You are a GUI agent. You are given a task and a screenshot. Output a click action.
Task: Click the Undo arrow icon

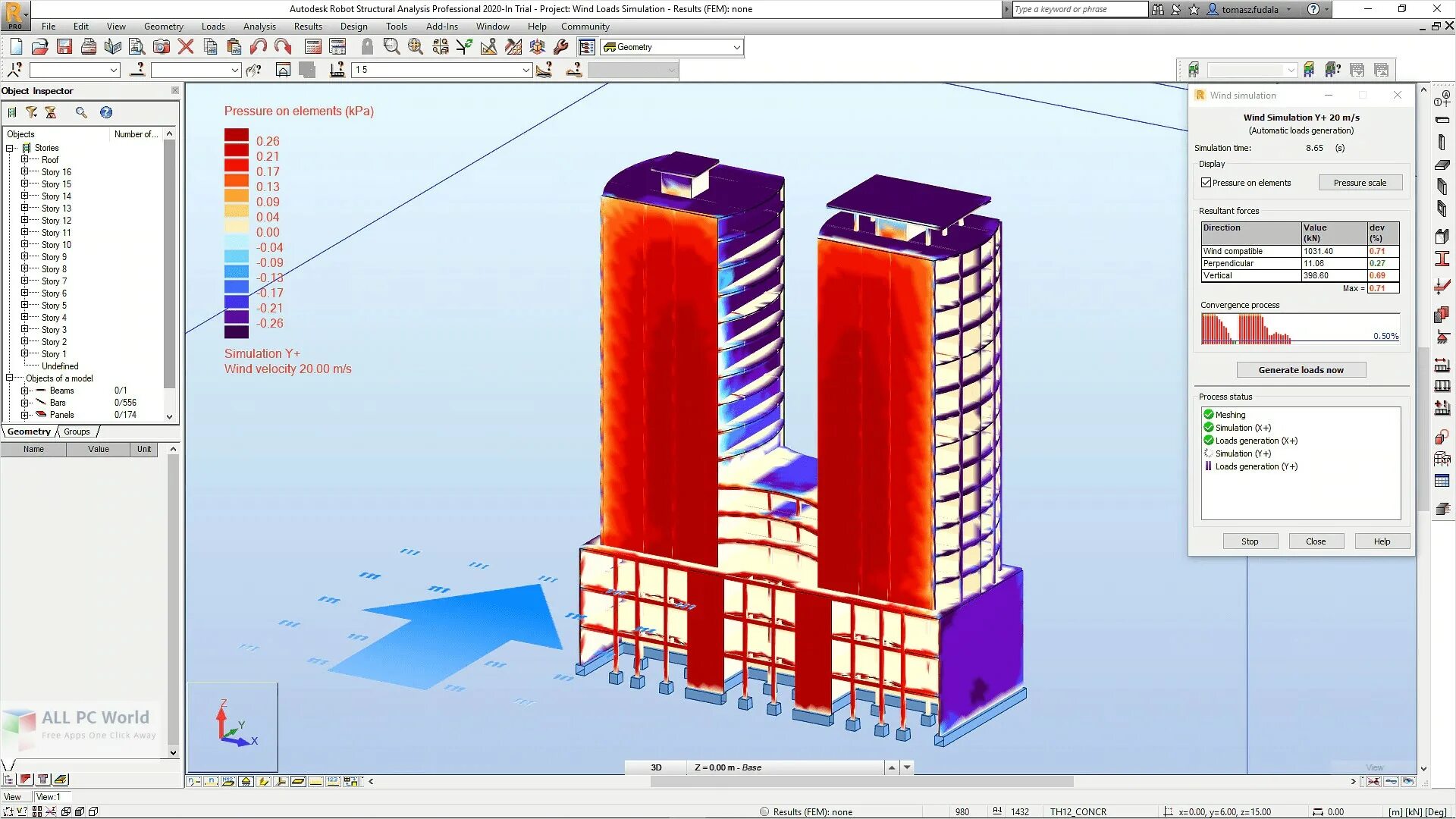tap(259, 47)
